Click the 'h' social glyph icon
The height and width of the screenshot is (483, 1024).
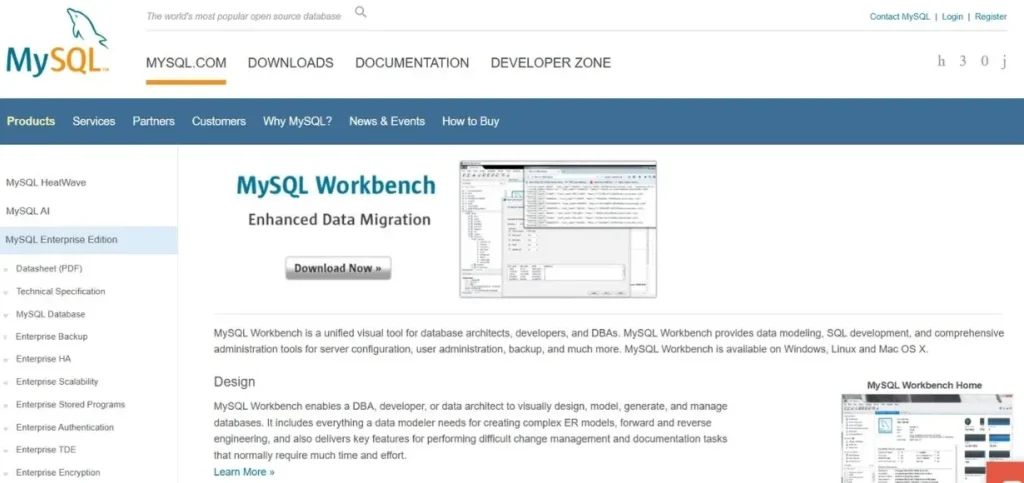coord(941,61)
